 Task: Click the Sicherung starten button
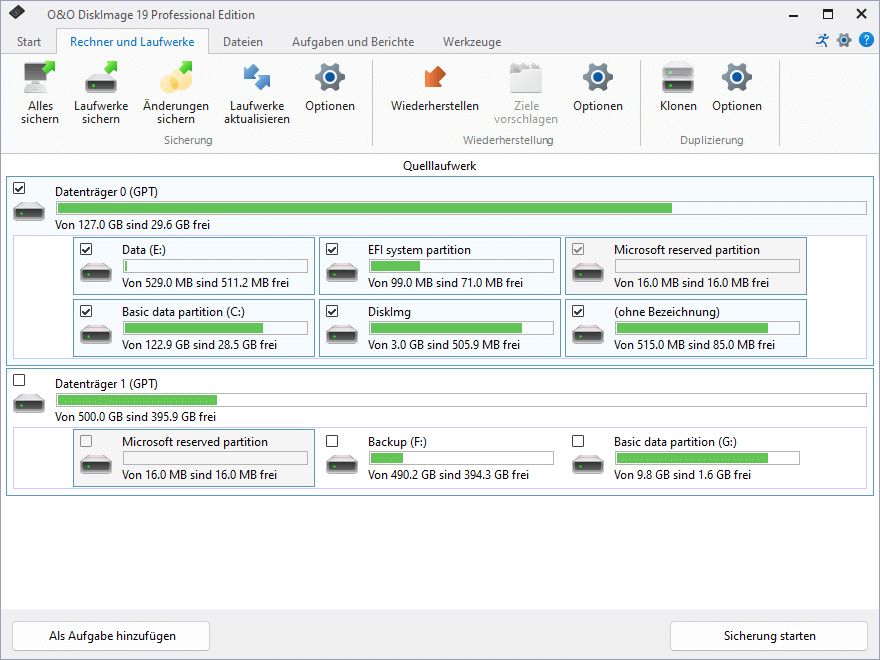pos(769,636)
